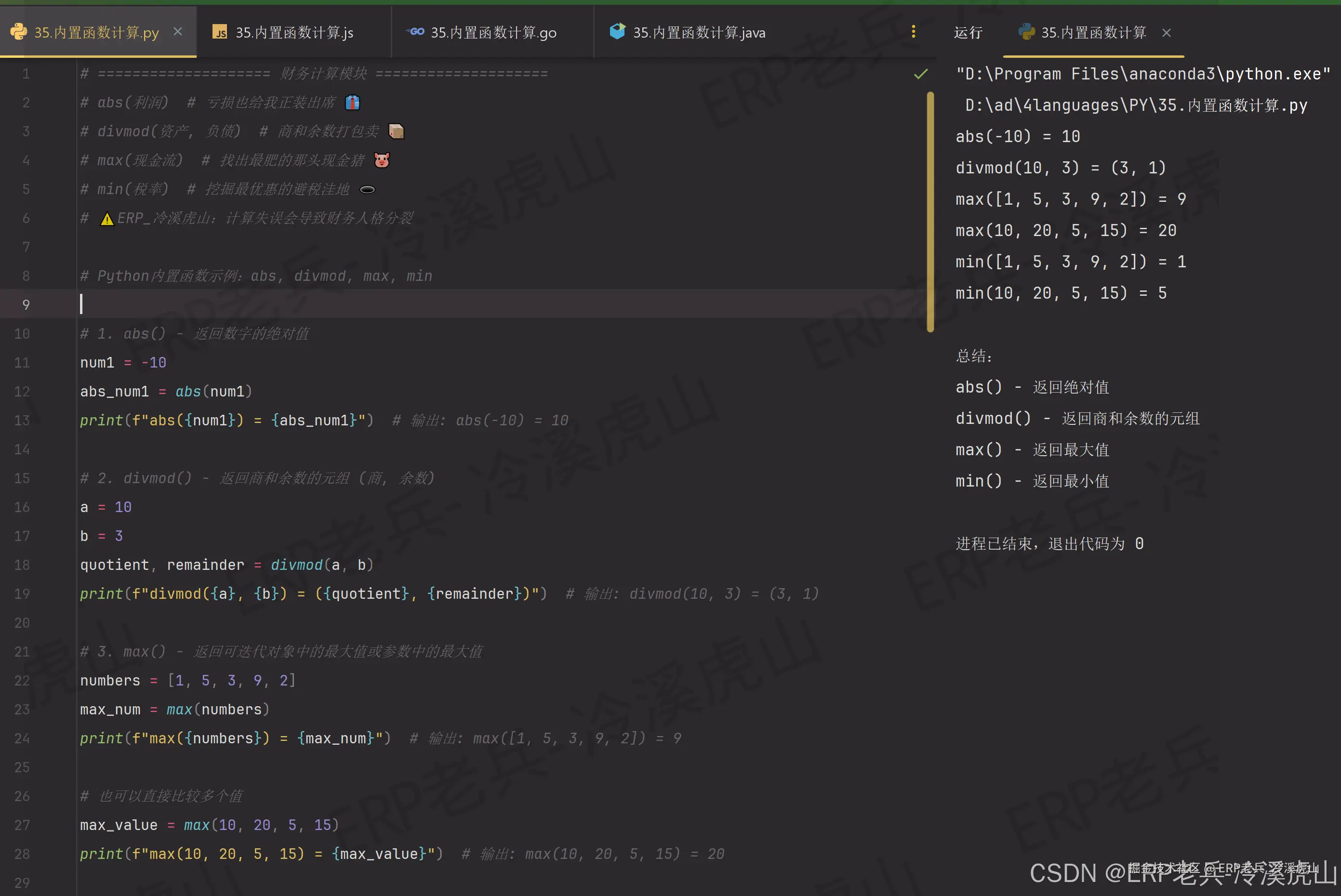Click the green inspection checkmark icon
This screenshot has height=896, width=1341.
pyautogui.click(x=920, y=74)
